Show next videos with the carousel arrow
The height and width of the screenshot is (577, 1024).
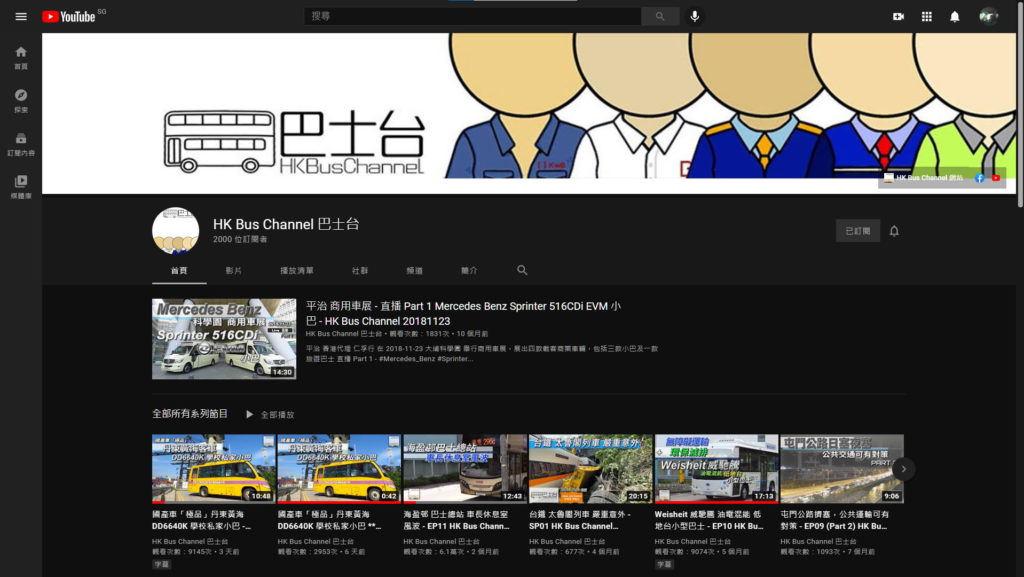tap(903, 469)
